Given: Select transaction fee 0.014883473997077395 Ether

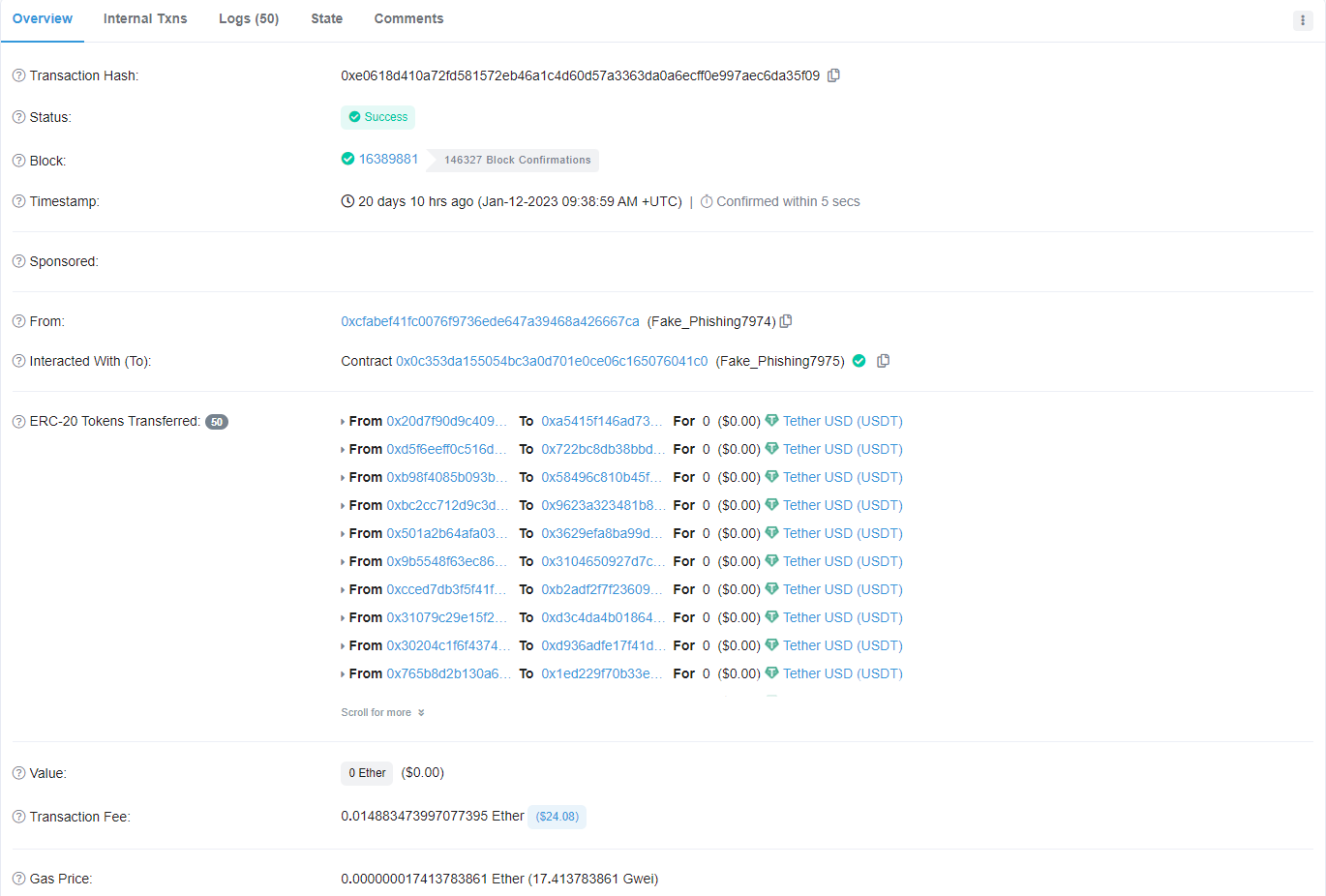Looking at the screenshot, I should pos(433,817).
